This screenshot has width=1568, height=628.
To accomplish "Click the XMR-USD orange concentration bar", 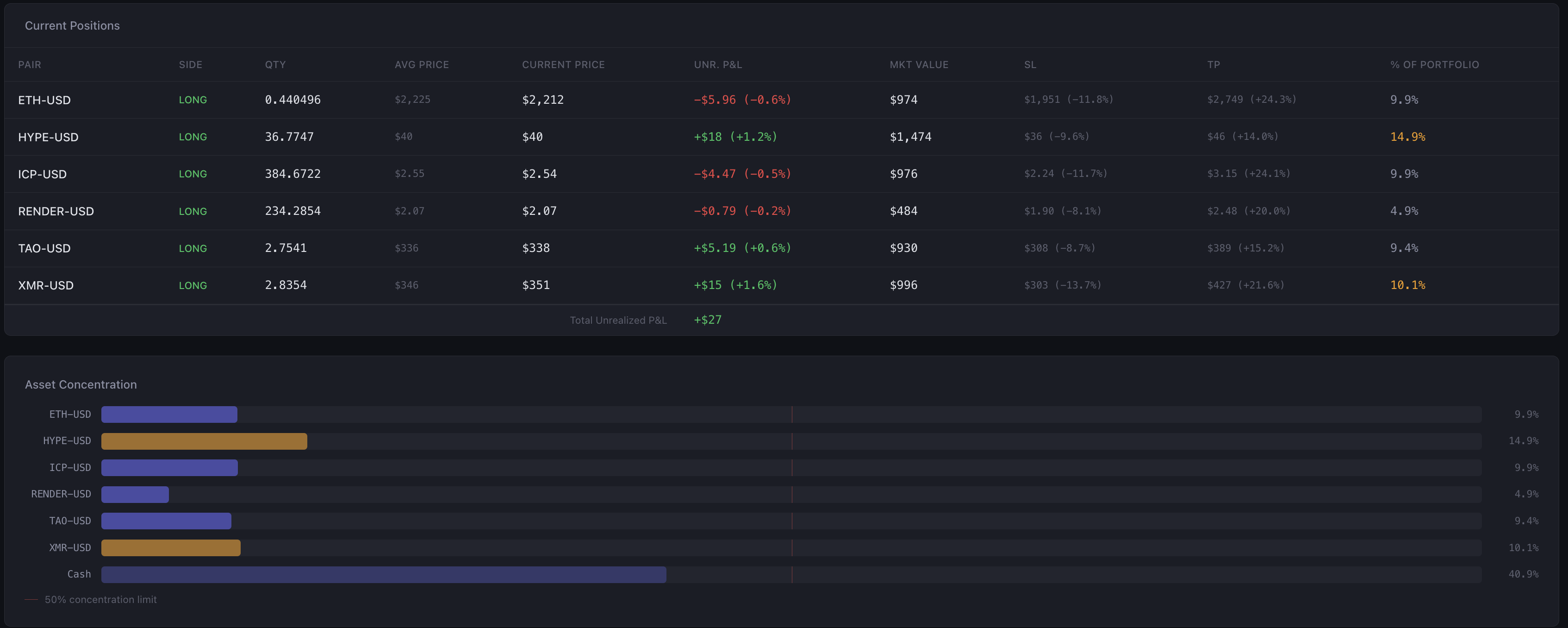I will point(170,547).
